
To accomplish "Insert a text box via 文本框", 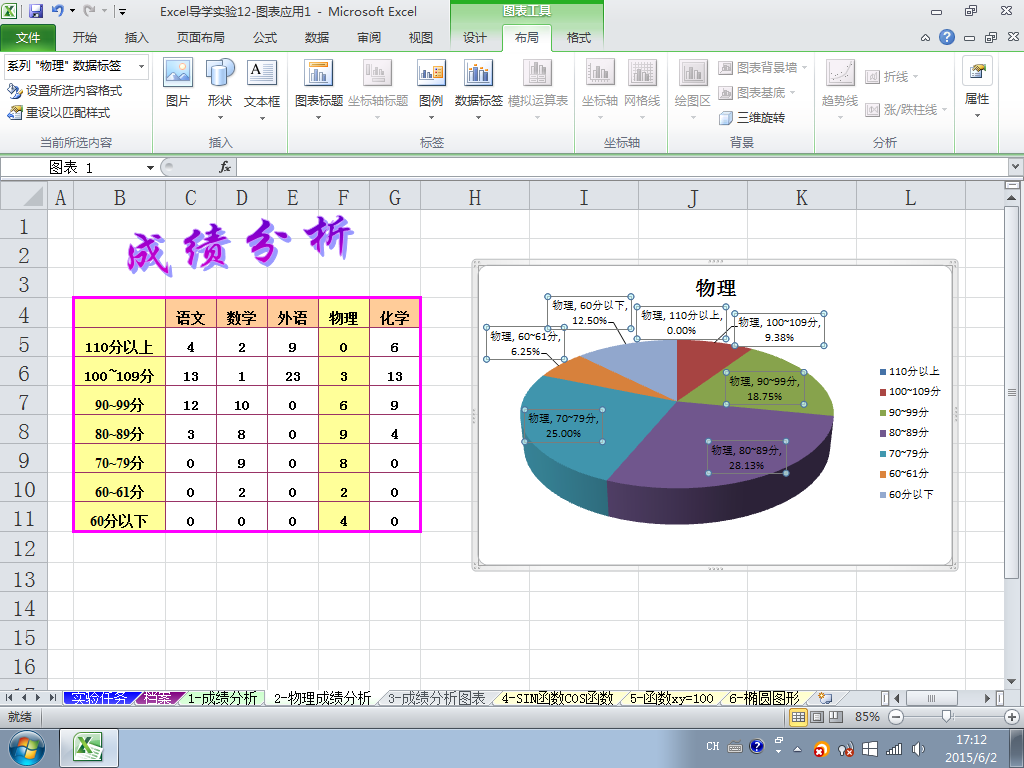I will 262,89.
